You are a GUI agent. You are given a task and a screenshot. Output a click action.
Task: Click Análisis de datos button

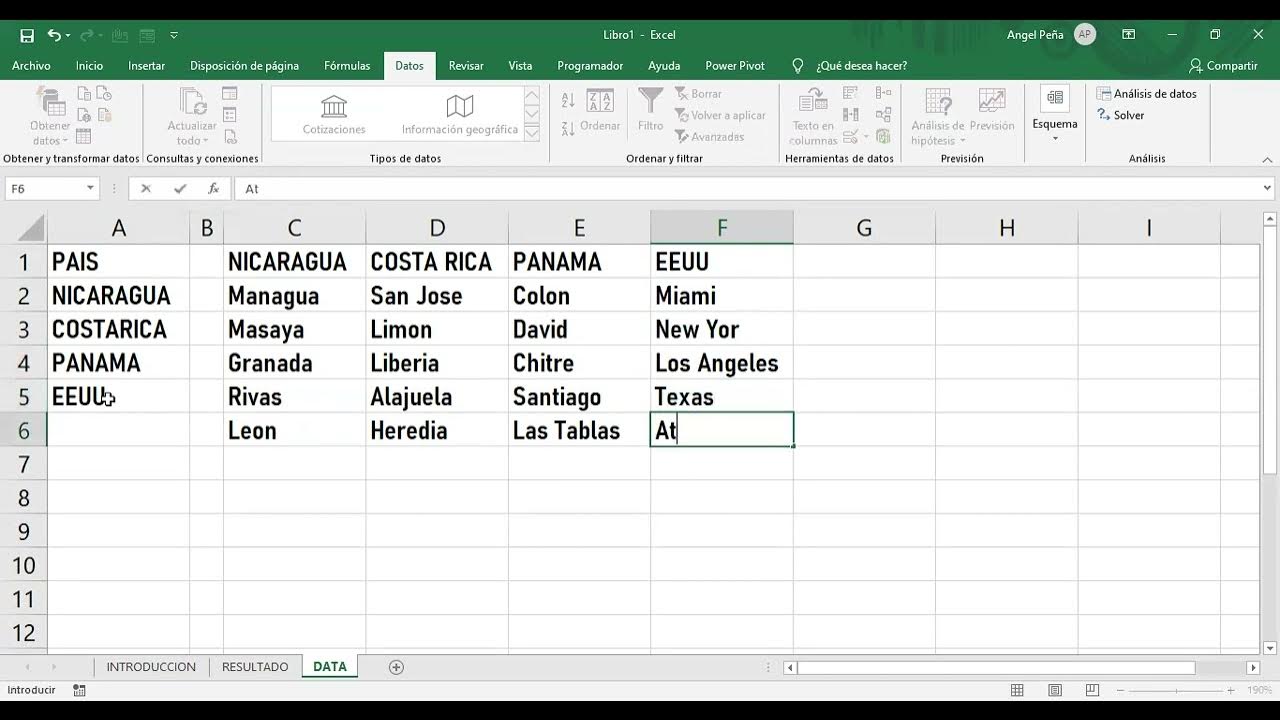(x=1147, y=94)
